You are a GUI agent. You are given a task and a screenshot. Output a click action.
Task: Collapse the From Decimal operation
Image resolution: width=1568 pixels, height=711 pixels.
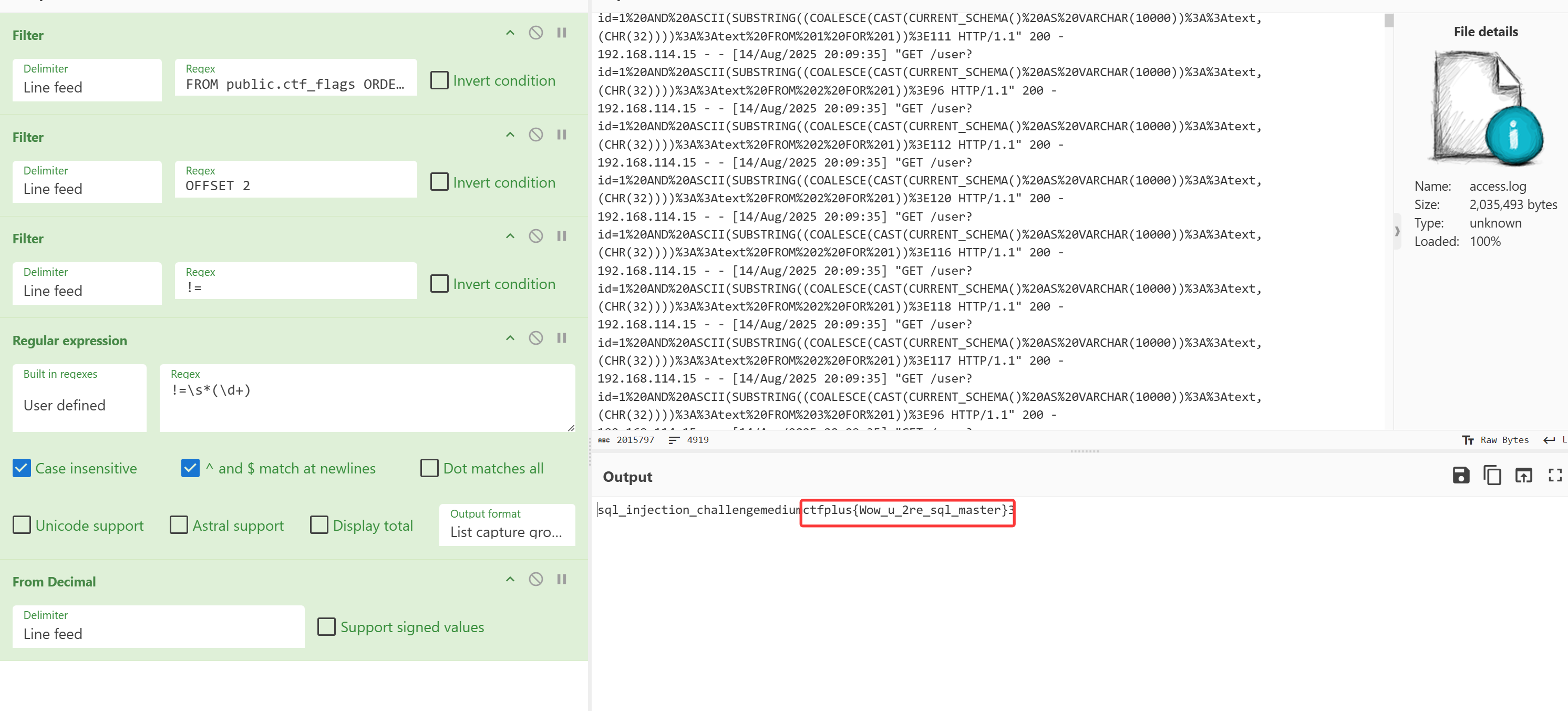[510, 579]
